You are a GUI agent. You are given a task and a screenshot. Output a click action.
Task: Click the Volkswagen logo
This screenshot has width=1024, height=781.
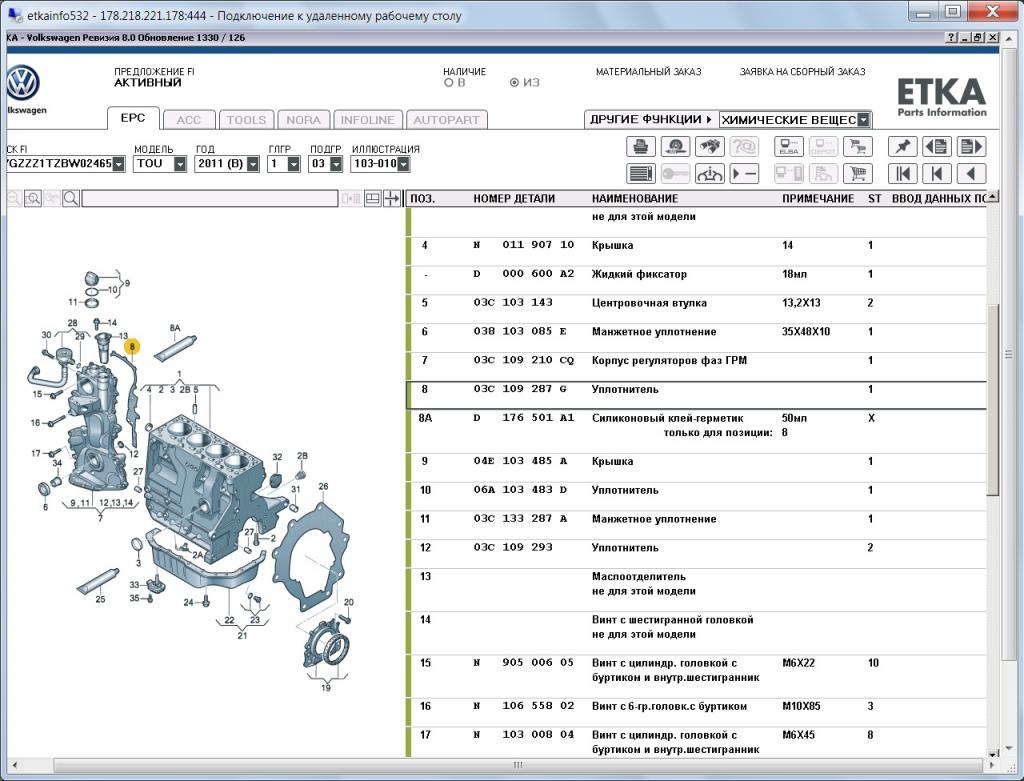(x=22, y=83)
